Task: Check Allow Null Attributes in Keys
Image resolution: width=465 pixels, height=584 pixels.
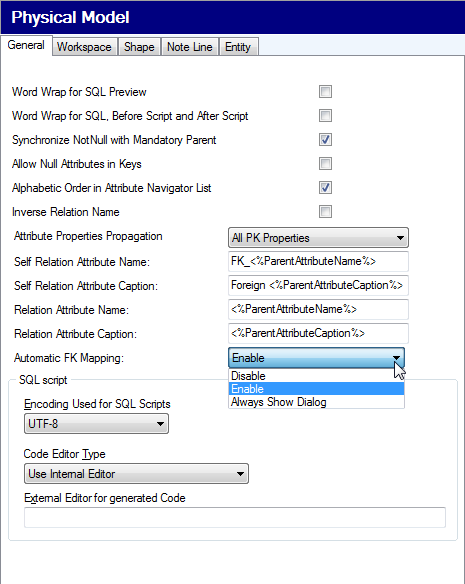Action: click(x=325, y=164)
